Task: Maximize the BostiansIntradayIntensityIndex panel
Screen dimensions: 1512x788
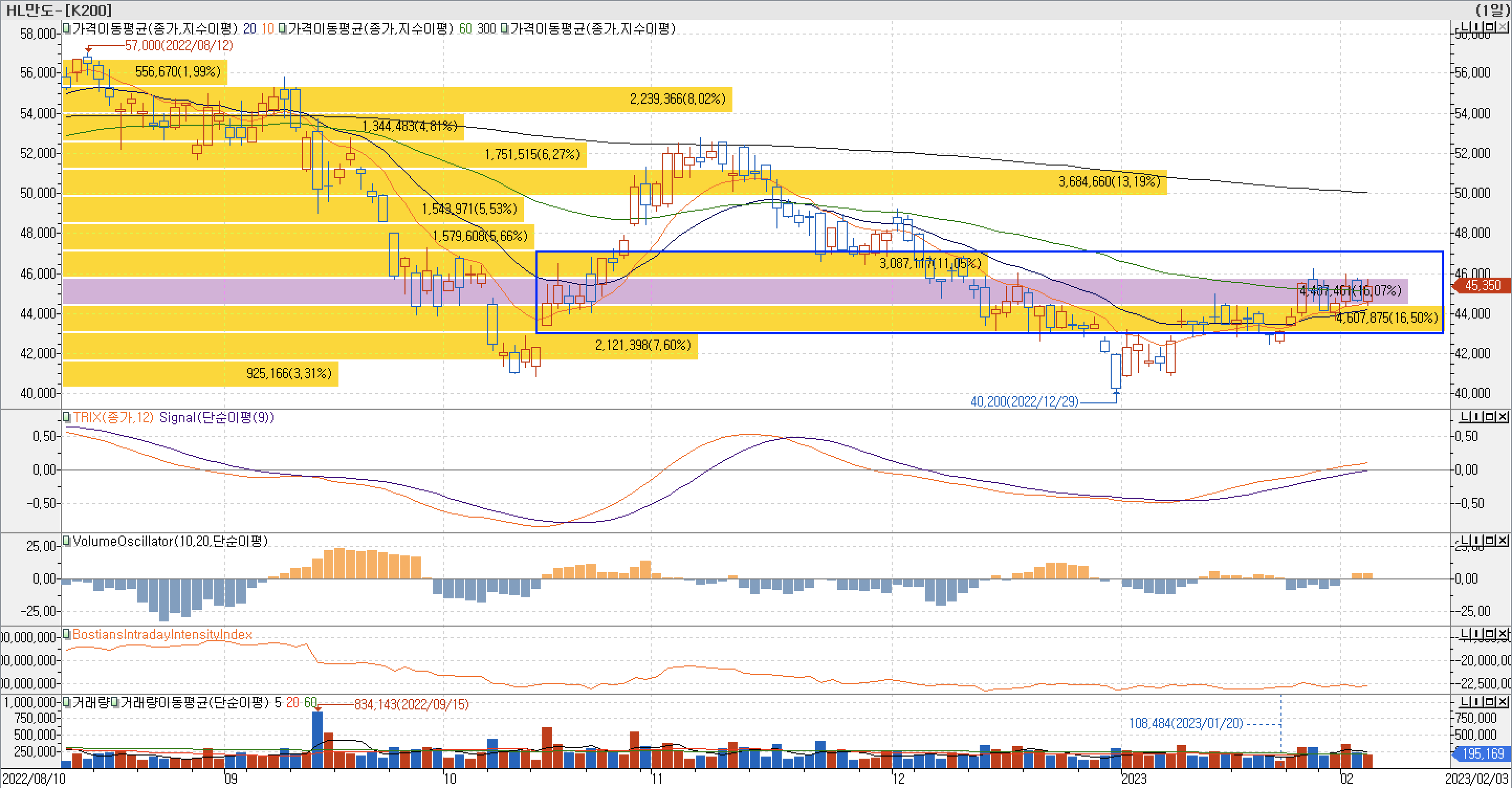Action: click(x=1489, y=634)
